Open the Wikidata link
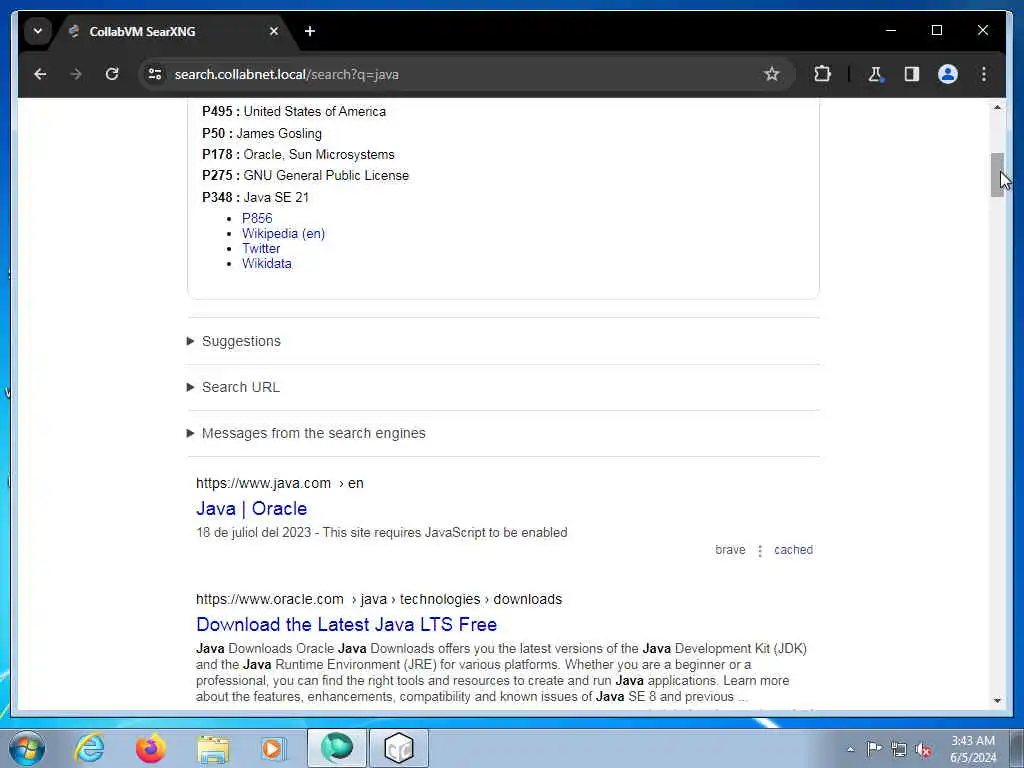The width and height of the screenshot is (1024, 768). coord(266,263)
